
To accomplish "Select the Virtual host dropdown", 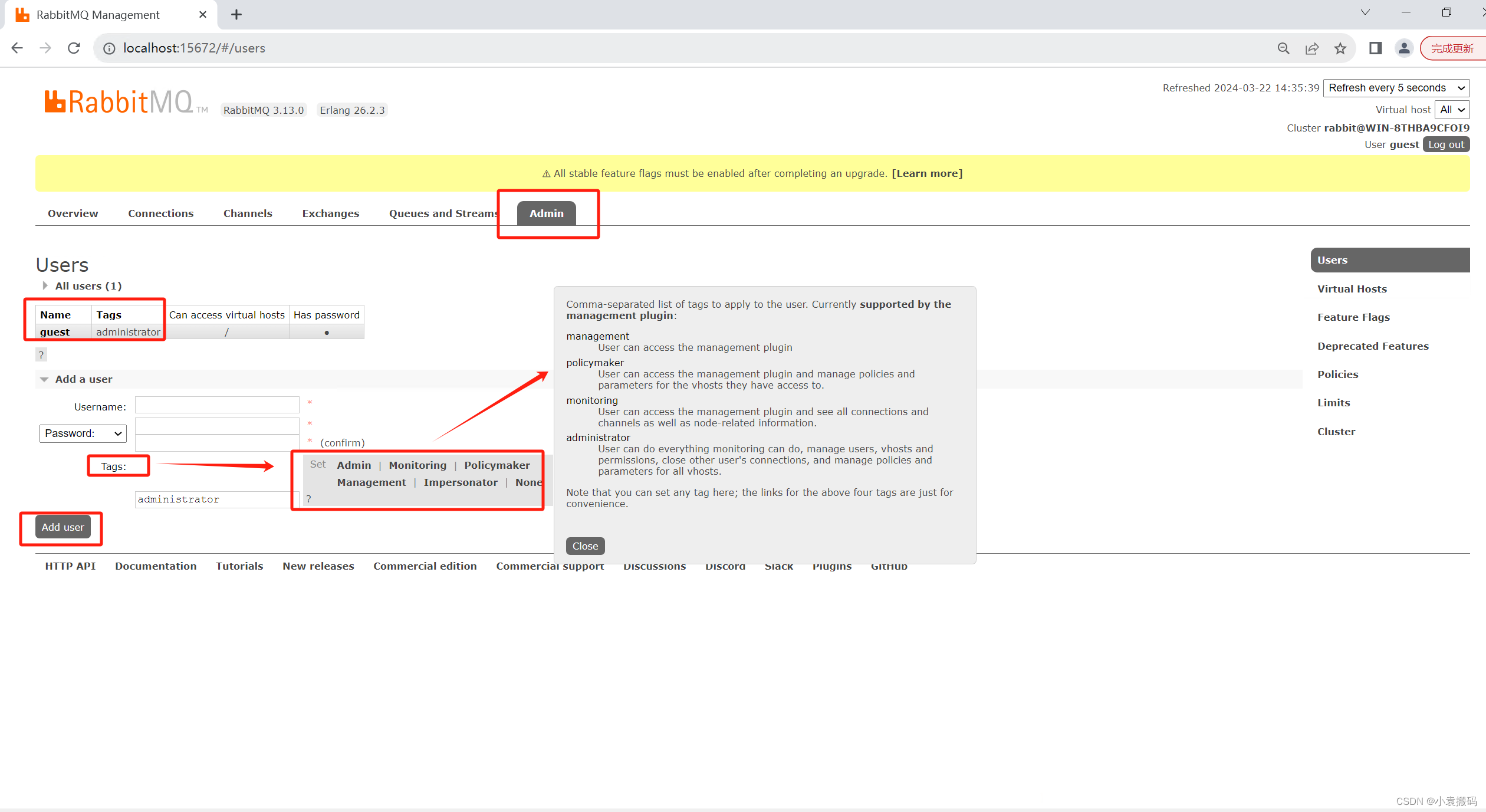I will (1450, 109).
